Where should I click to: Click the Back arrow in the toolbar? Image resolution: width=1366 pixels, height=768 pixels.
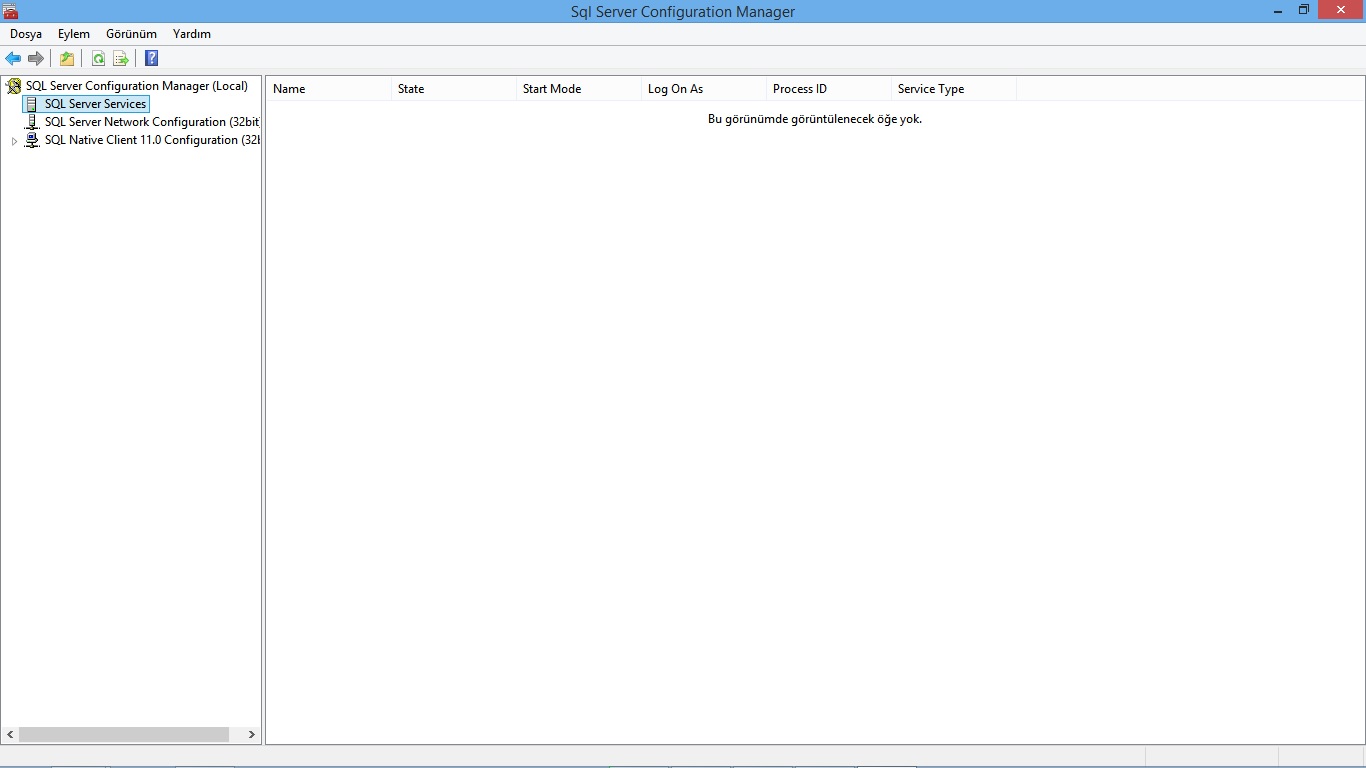(13, 59)
